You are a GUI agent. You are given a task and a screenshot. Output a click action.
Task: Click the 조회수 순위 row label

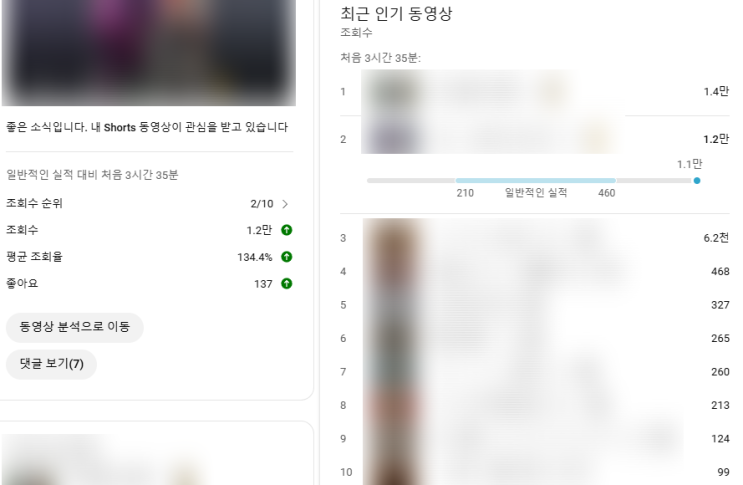pos(34,204)
